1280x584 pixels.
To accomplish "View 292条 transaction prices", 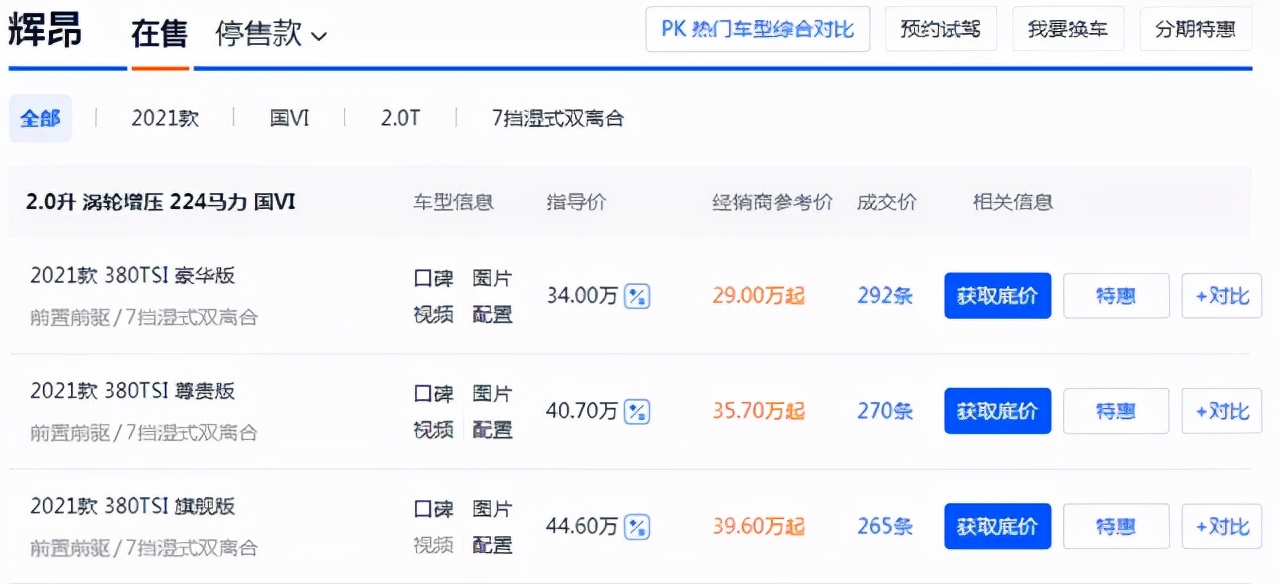I will [x=885, y=296].
